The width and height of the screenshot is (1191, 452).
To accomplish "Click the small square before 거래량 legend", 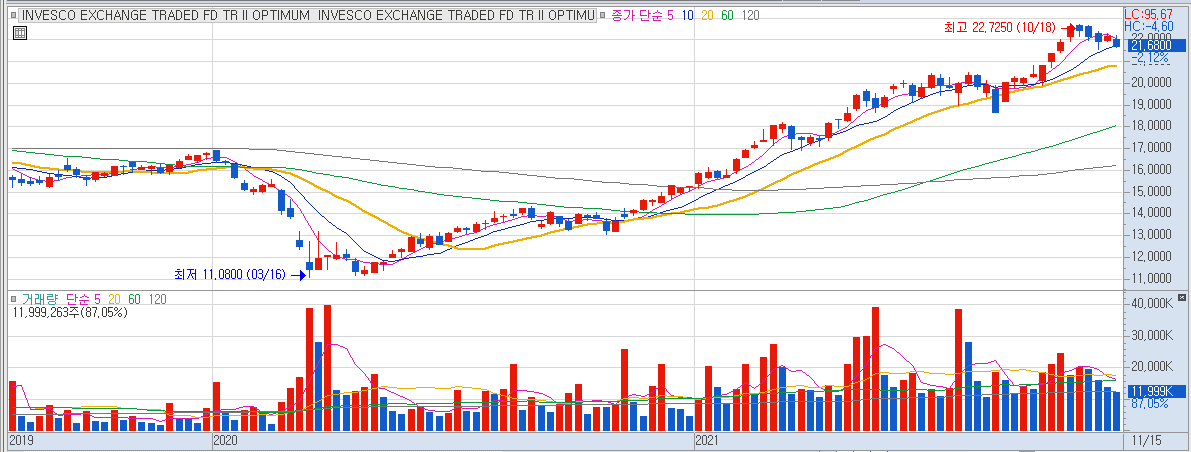I will pos(14,299).
